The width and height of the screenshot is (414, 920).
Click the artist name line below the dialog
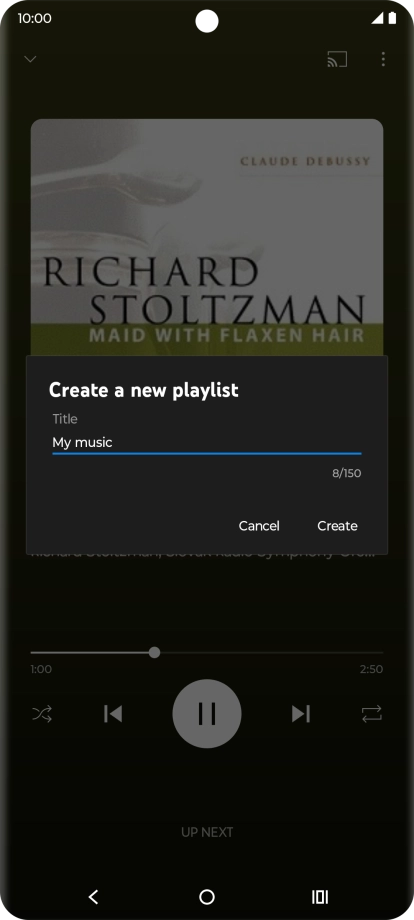tap(203, 555)
